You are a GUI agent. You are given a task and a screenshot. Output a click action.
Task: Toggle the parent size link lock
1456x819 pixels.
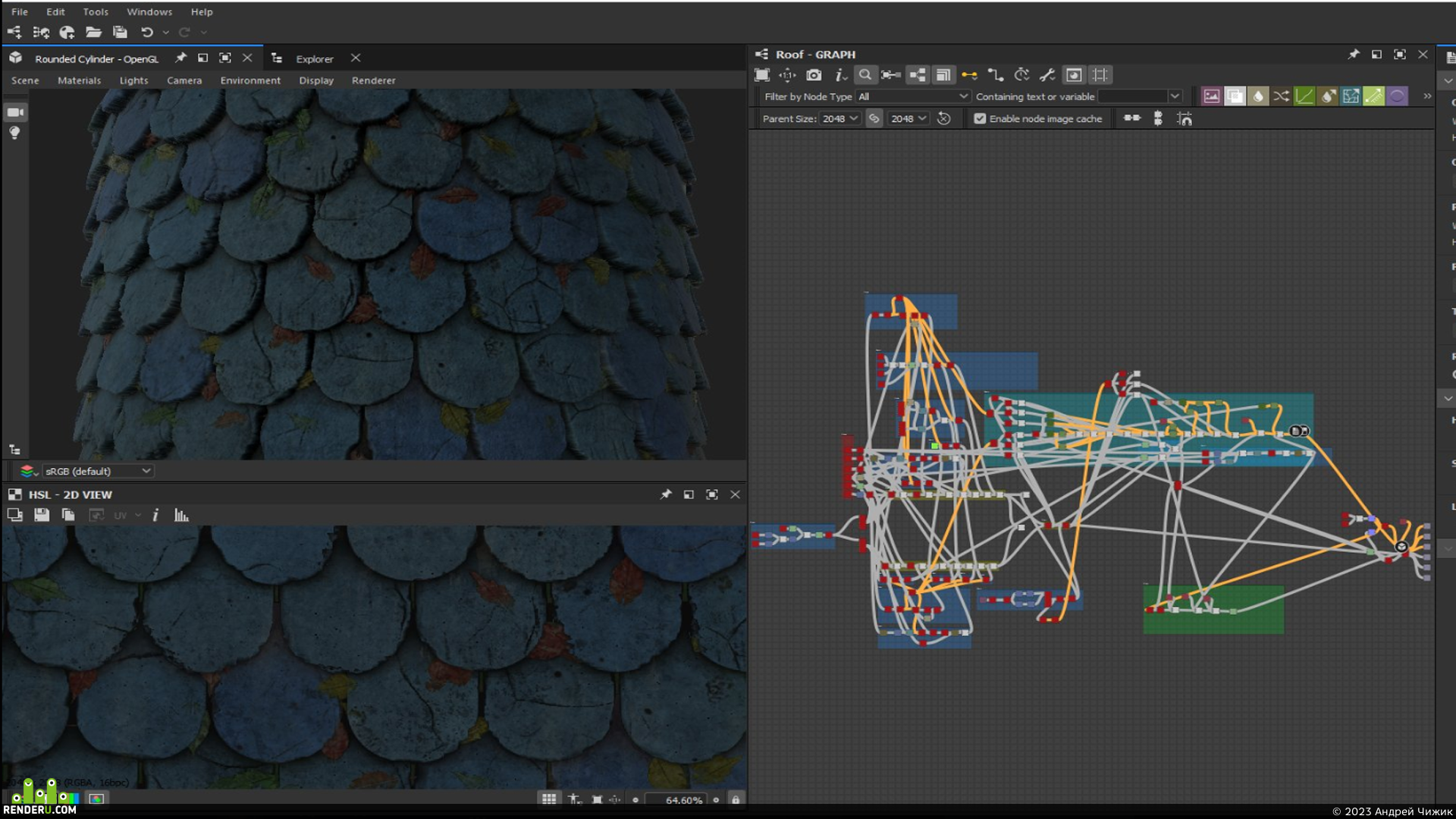pyautogui.click(x=874, y=119)
